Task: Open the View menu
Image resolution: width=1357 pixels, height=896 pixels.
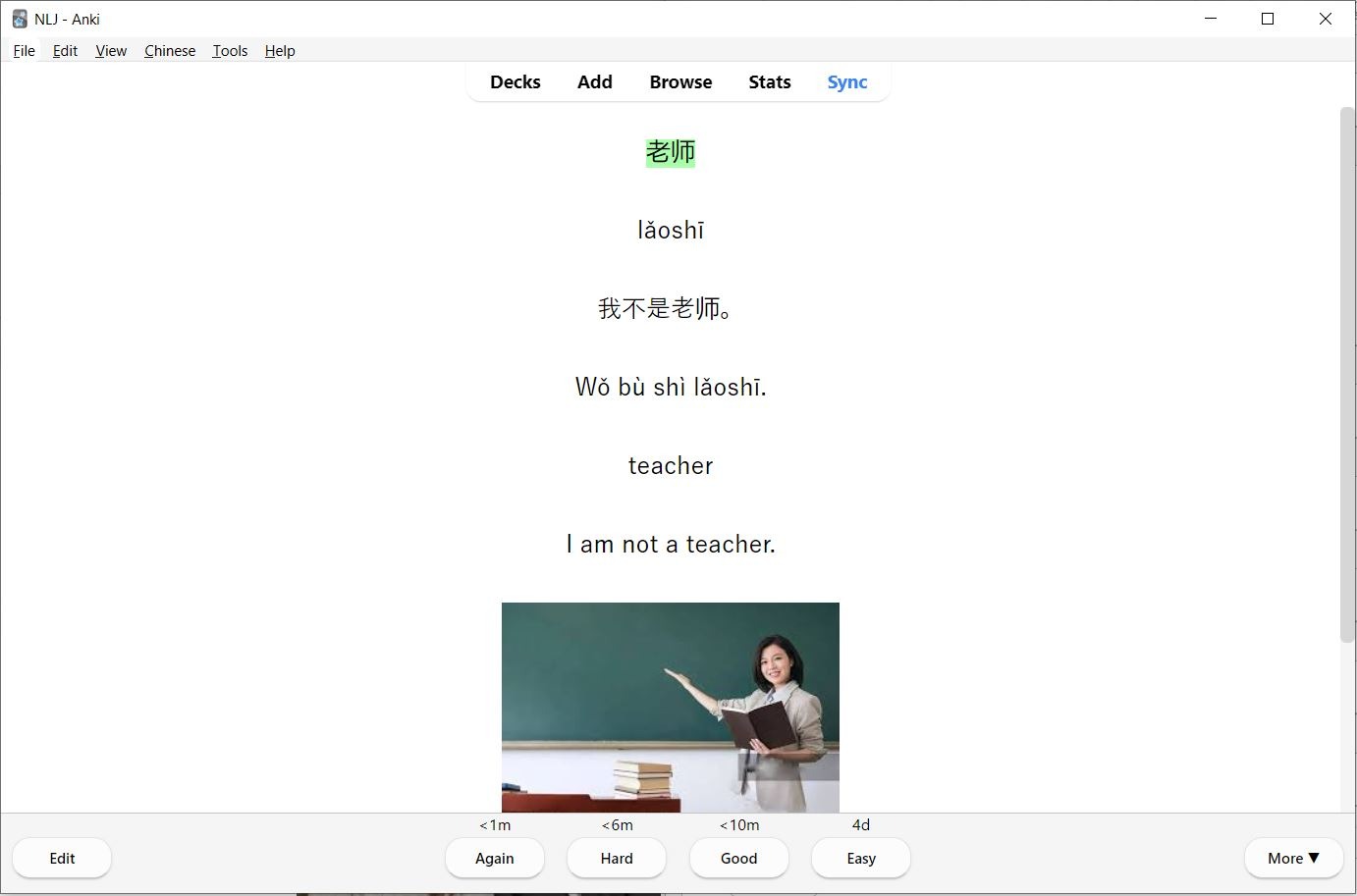Action: pos(111,51)
